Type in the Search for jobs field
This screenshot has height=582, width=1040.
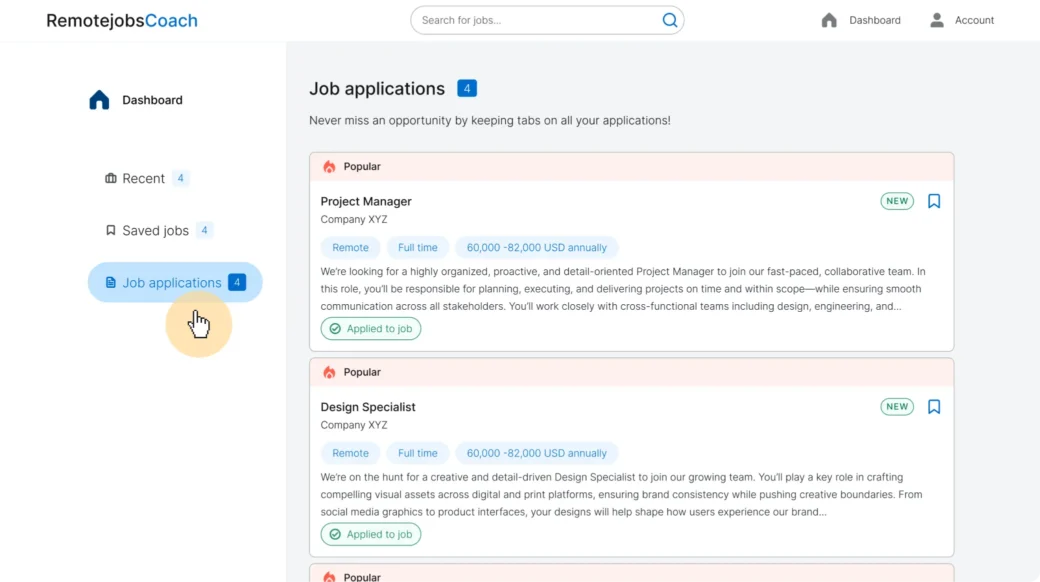[x=535, y=20]
